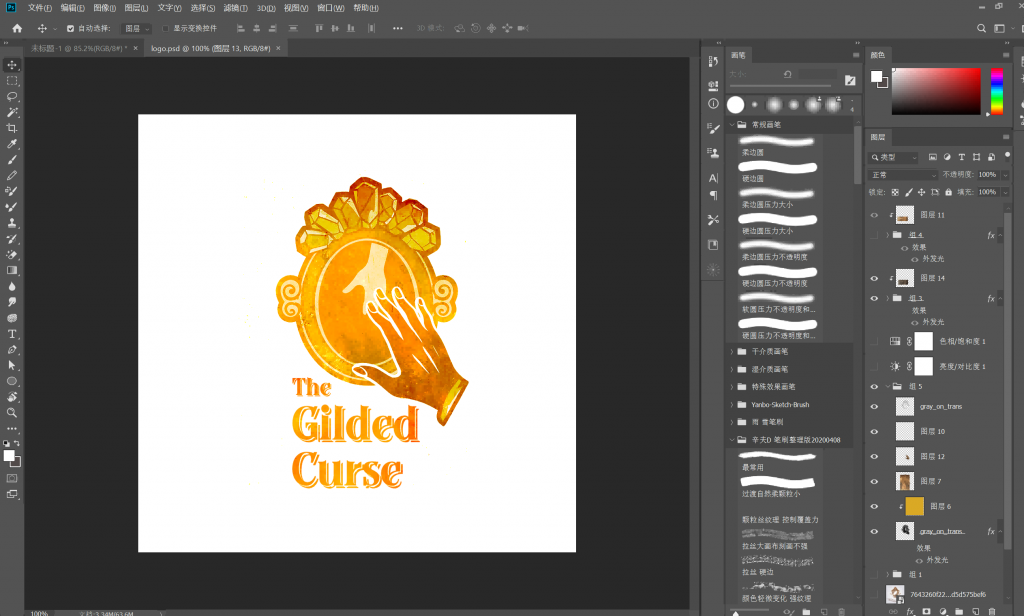Show the hidden 组 4 group visibility box

click(874, 235)
